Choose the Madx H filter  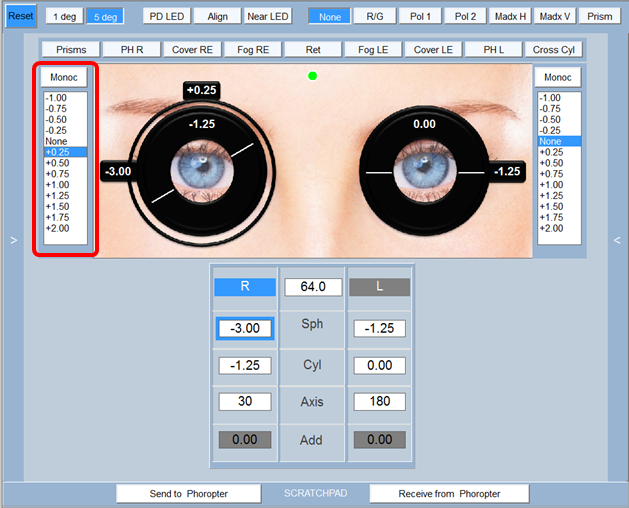tap(510, 17)
